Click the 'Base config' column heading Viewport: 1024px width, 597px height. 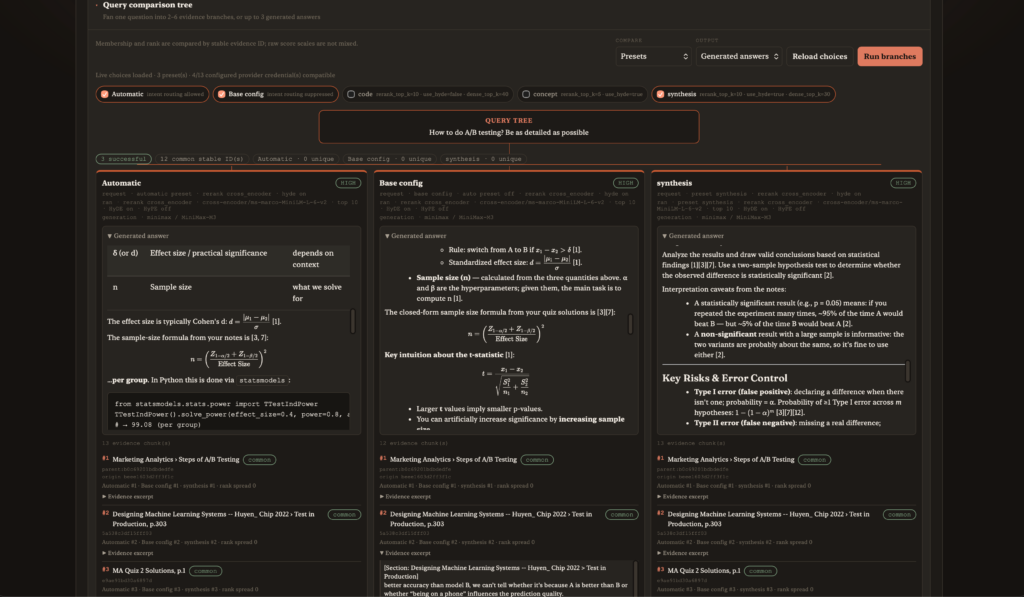(401, 183)
